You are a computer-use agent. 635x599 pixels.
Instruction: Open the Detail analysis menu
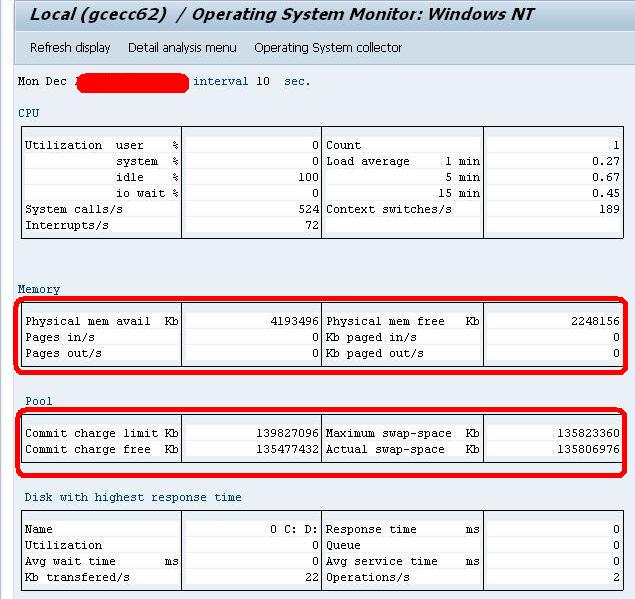(x=182, y=47)
